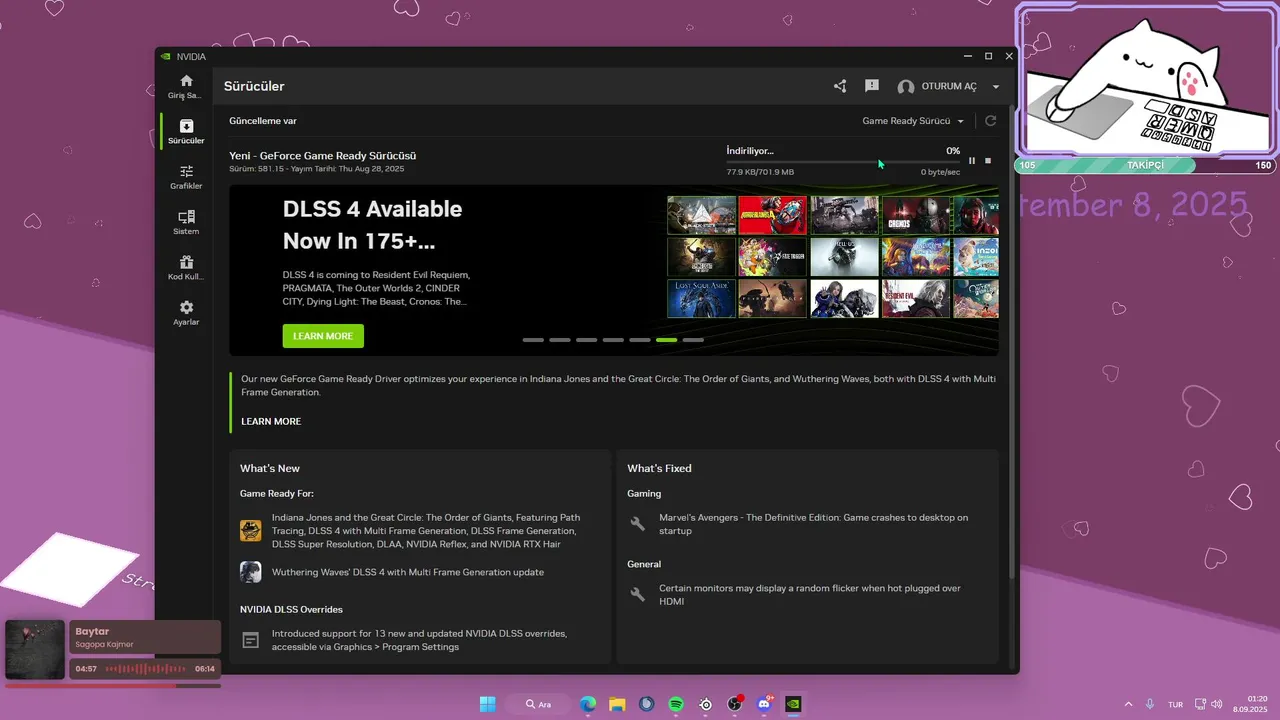The height and width of the screenshot is (720, 1280).
Task: Click 'Sagopa Kajmer' artist name
Action: tap(104, 644)
